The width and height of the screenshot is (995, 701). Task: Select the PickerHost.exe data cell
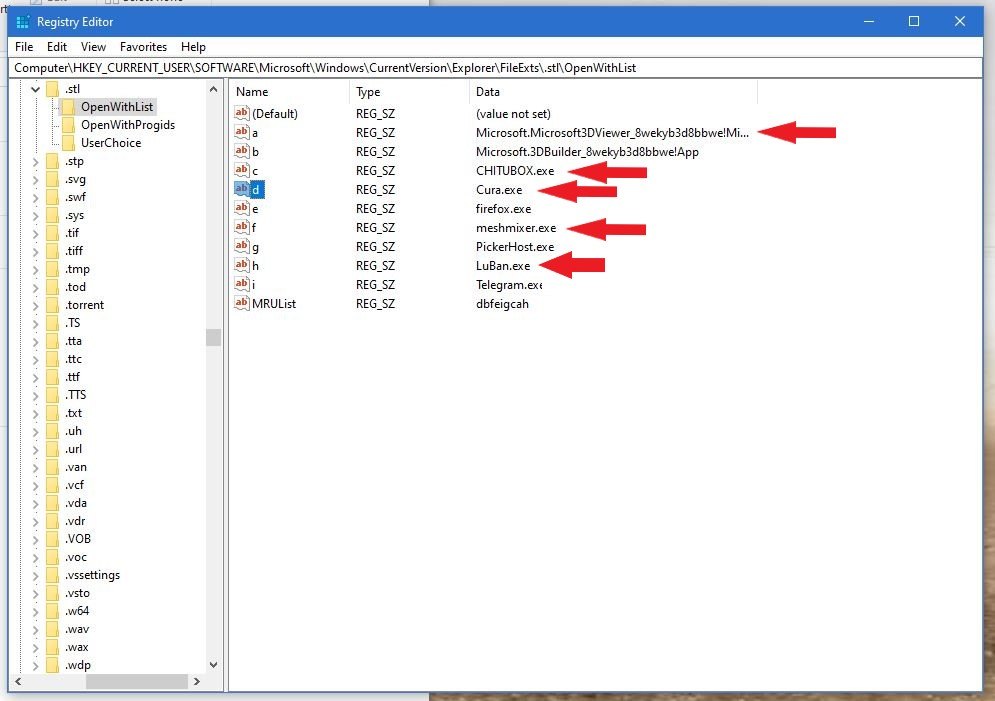pos(515,247)
